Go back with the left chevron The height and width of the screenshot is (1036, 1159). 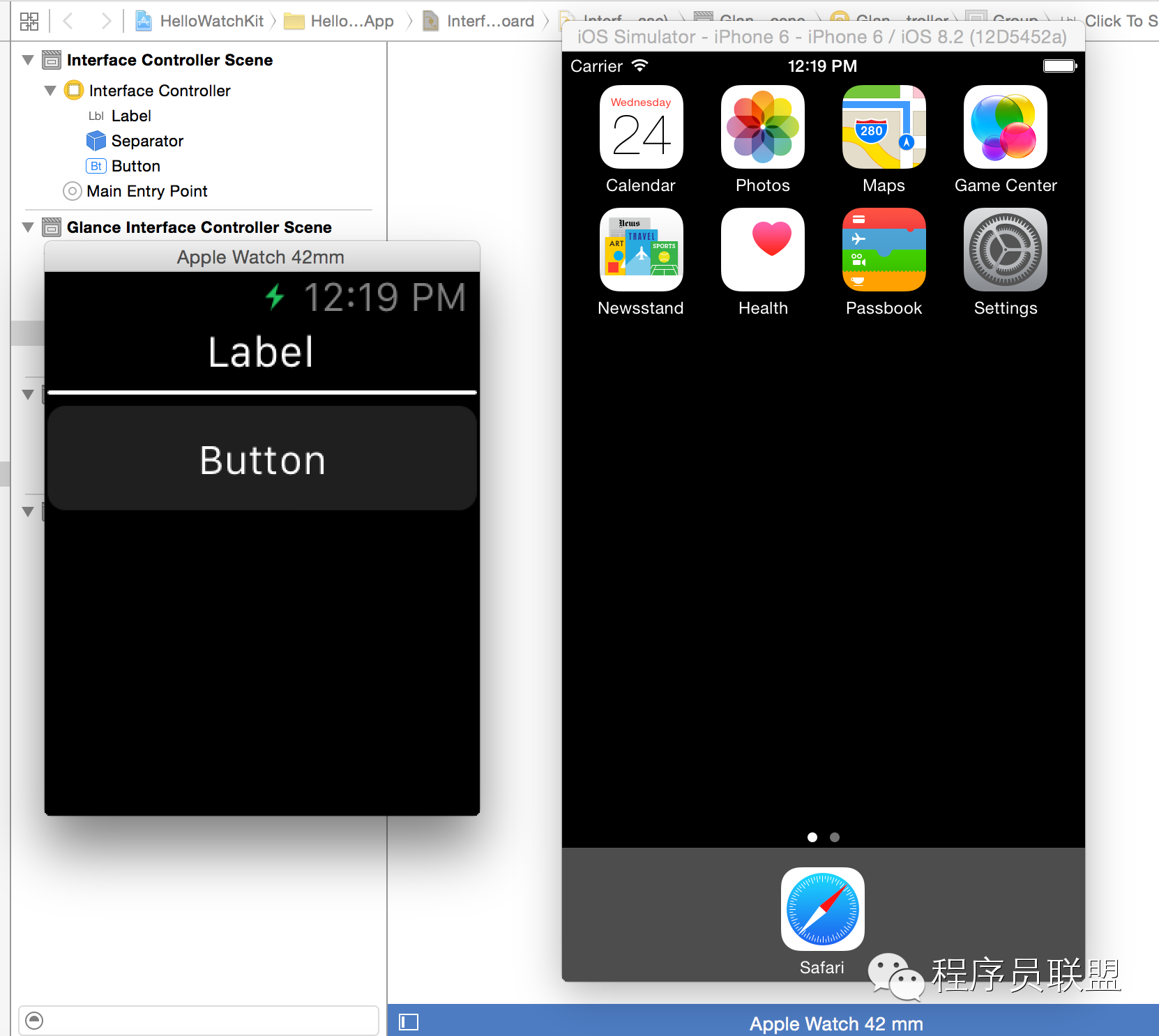68,21
